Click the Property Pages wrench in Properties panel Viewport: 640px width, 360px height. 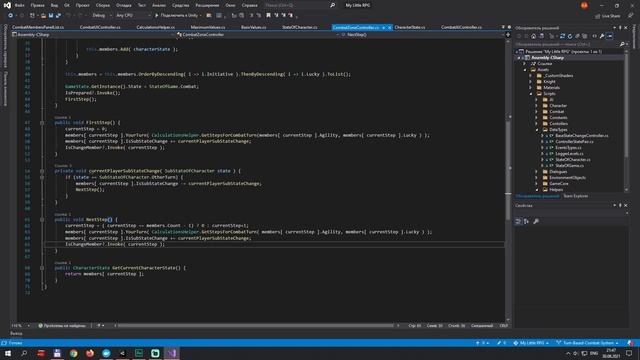[x=536, y=221]
